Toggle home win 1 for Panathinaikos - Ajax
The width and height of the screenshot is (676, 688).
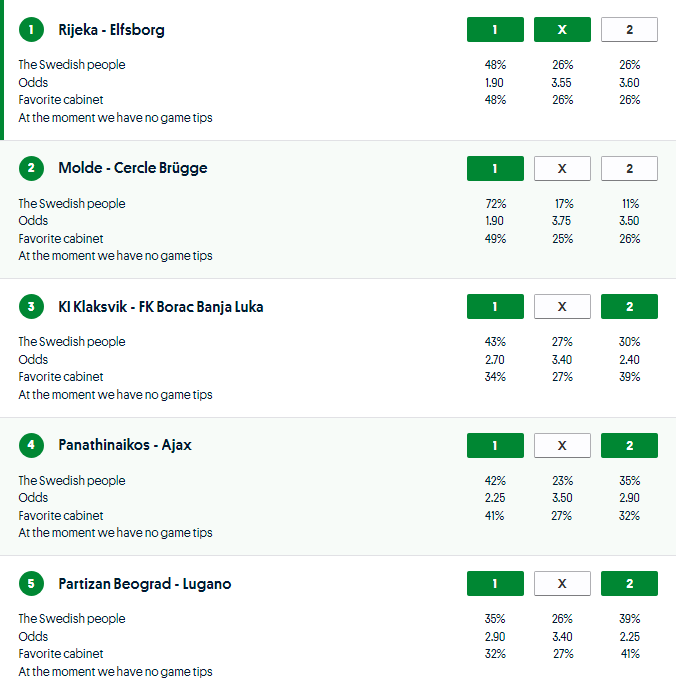(495, 445)
